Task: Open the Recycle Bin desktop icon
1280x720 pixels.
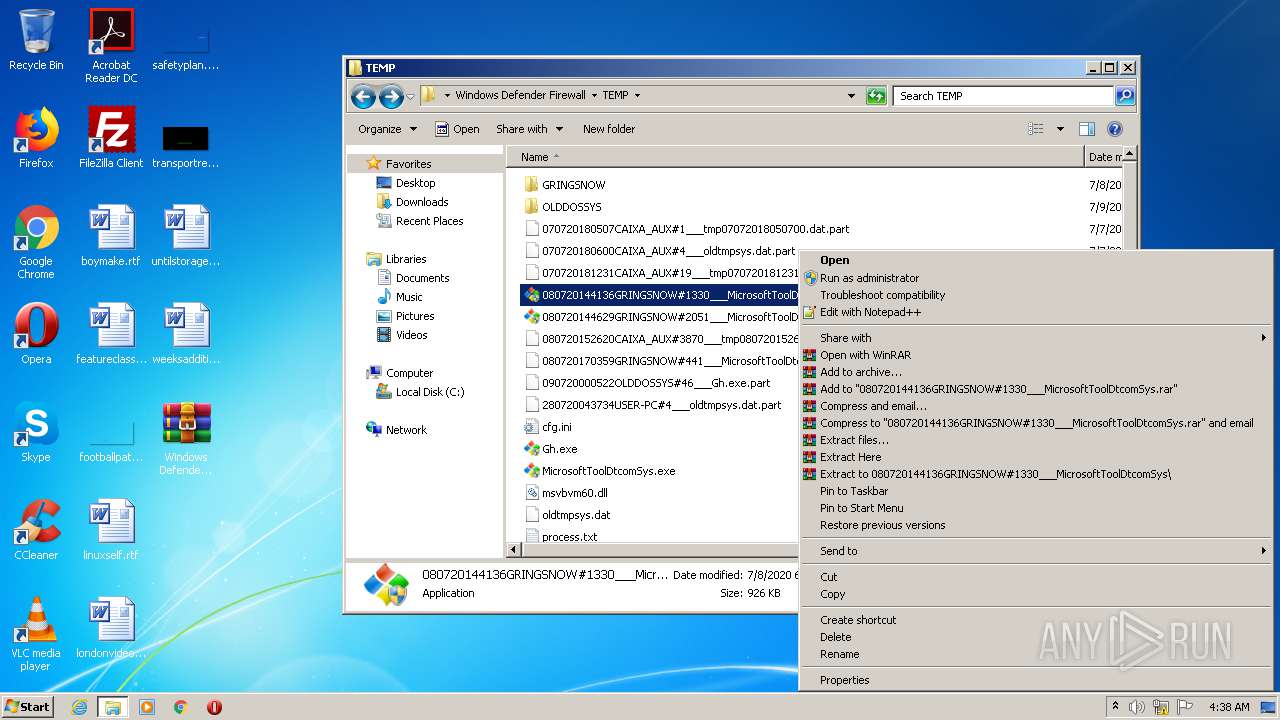Action: (36, 40)
